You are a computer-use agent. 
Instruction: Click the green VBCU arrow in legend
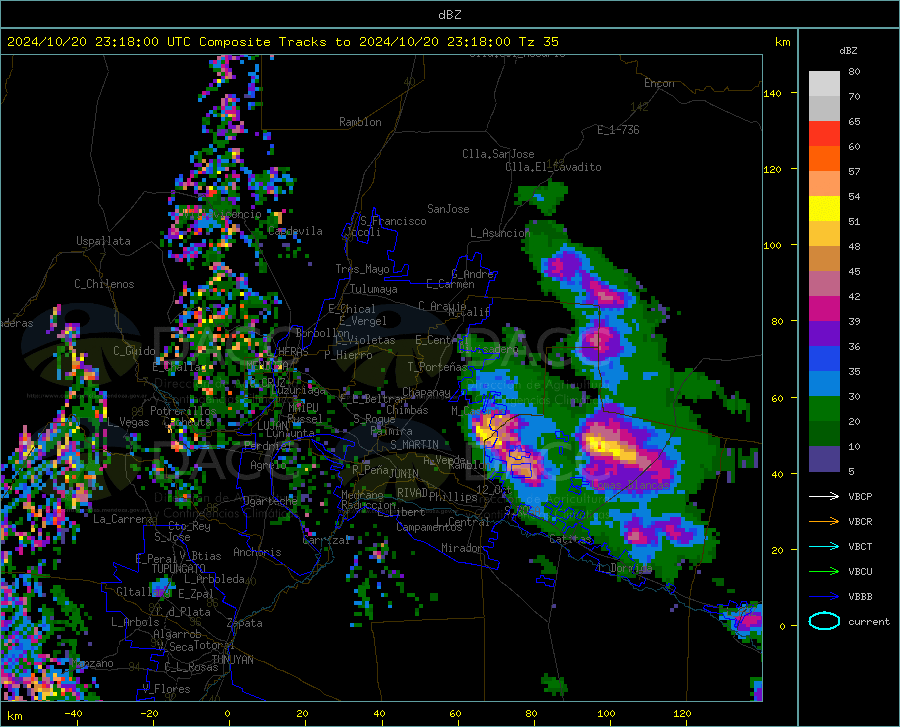[824, 572]
